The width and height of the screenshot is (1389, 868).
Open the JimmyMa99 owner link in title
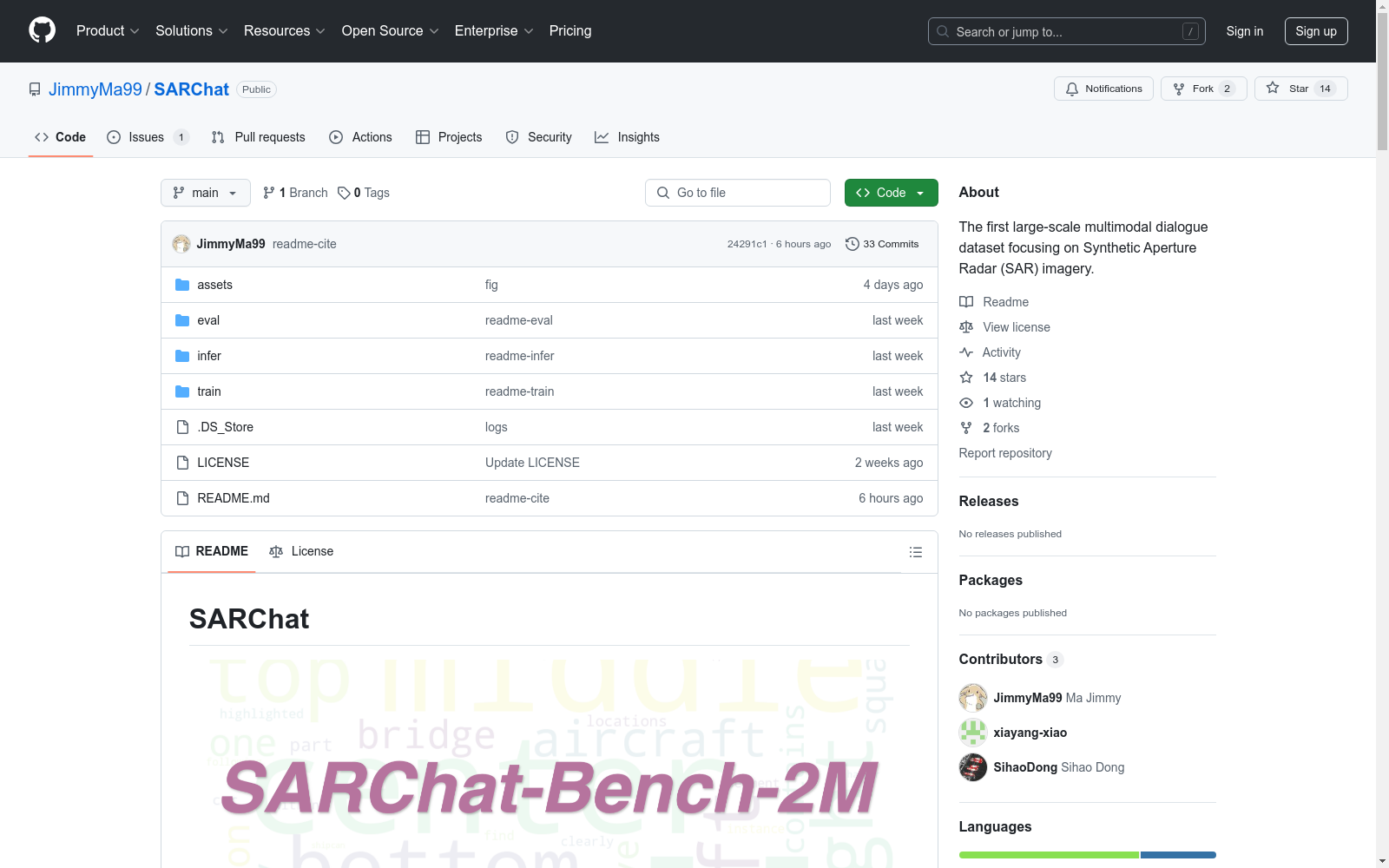click(x=95, y=89)
